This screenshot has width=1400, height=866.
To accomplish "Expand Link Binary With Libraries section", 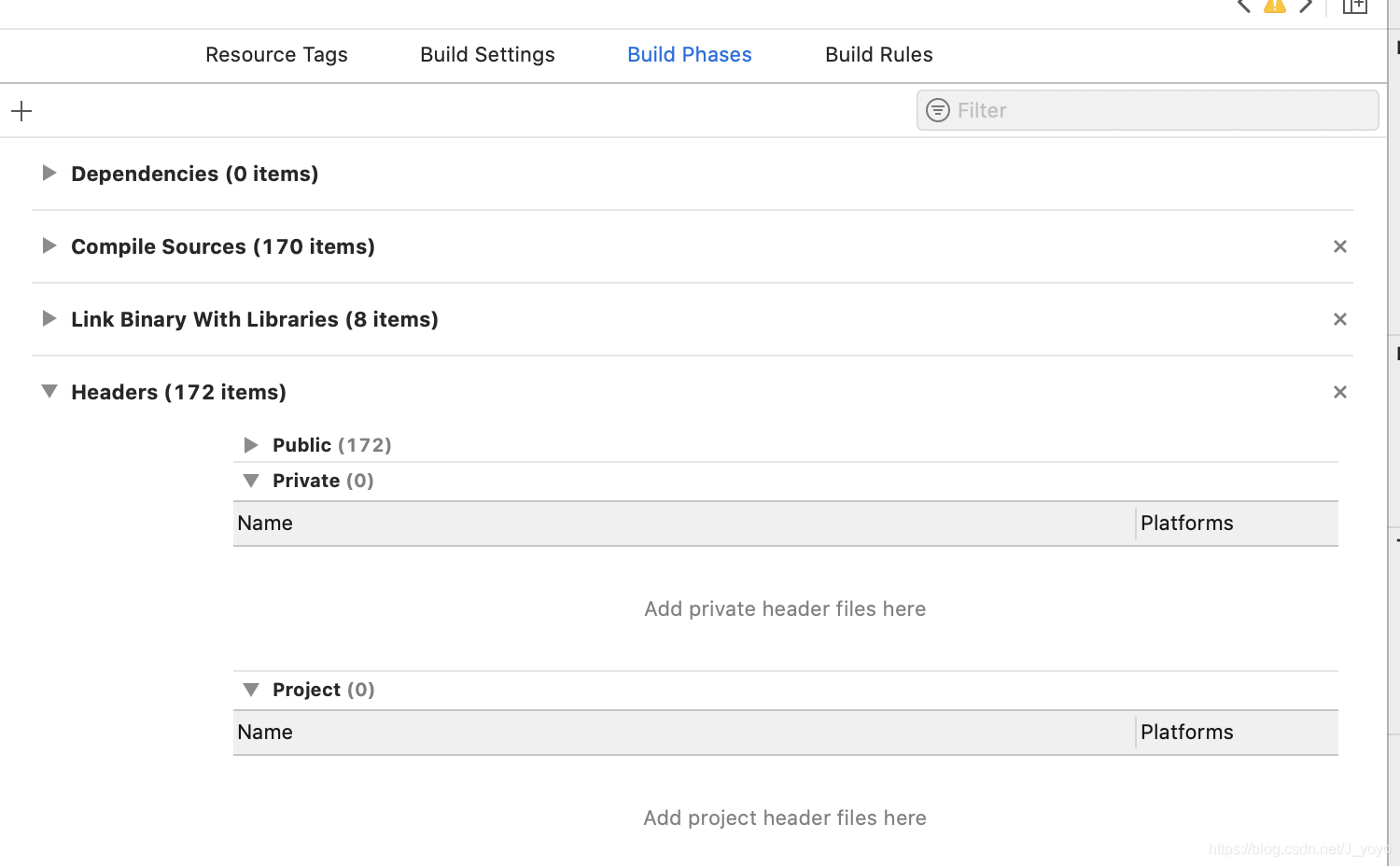I will coord(49,318).
